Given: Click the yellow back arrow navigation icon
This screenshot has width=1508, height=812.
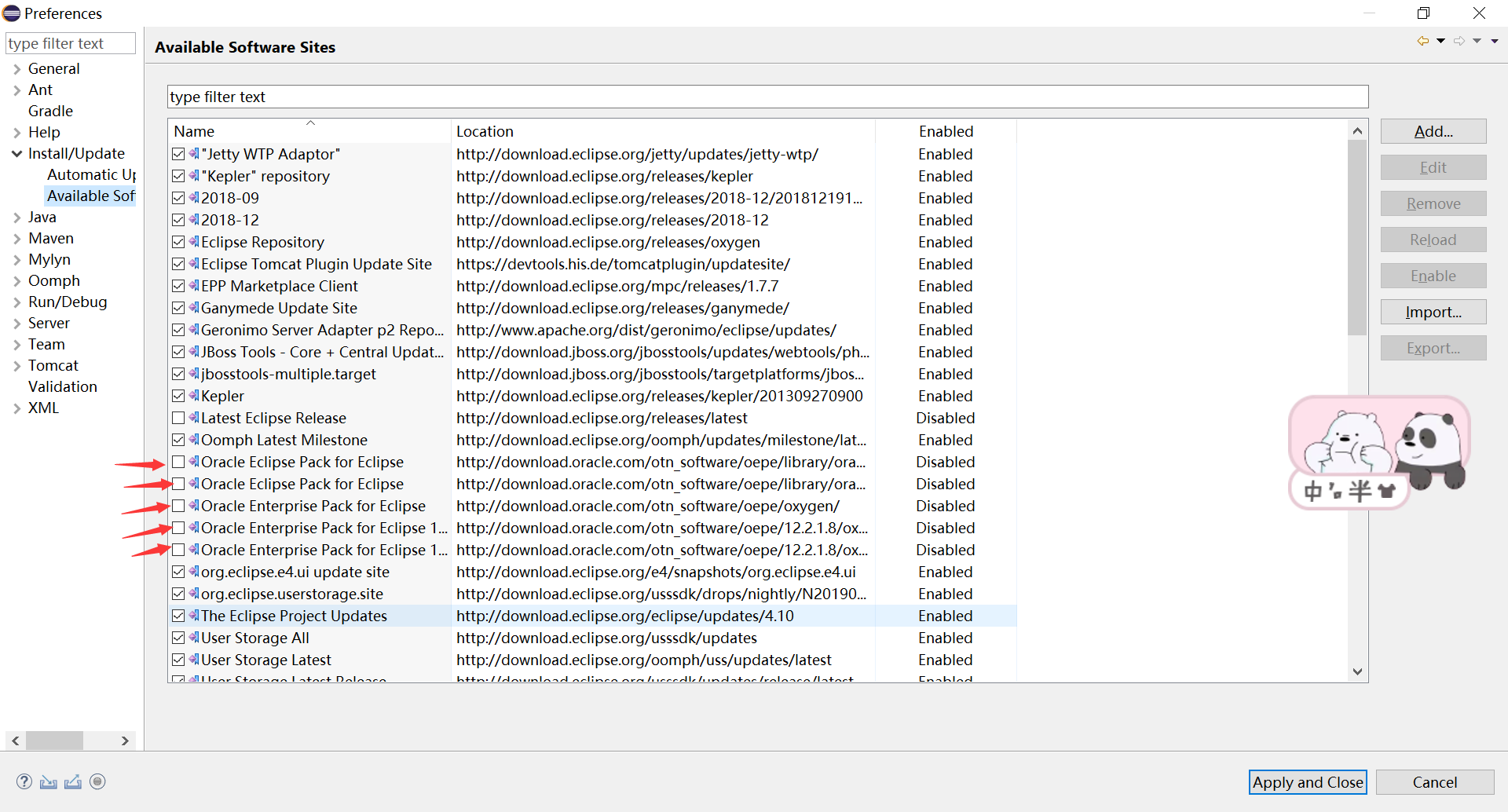Looking at the screenshot, I should point(1425,41).
